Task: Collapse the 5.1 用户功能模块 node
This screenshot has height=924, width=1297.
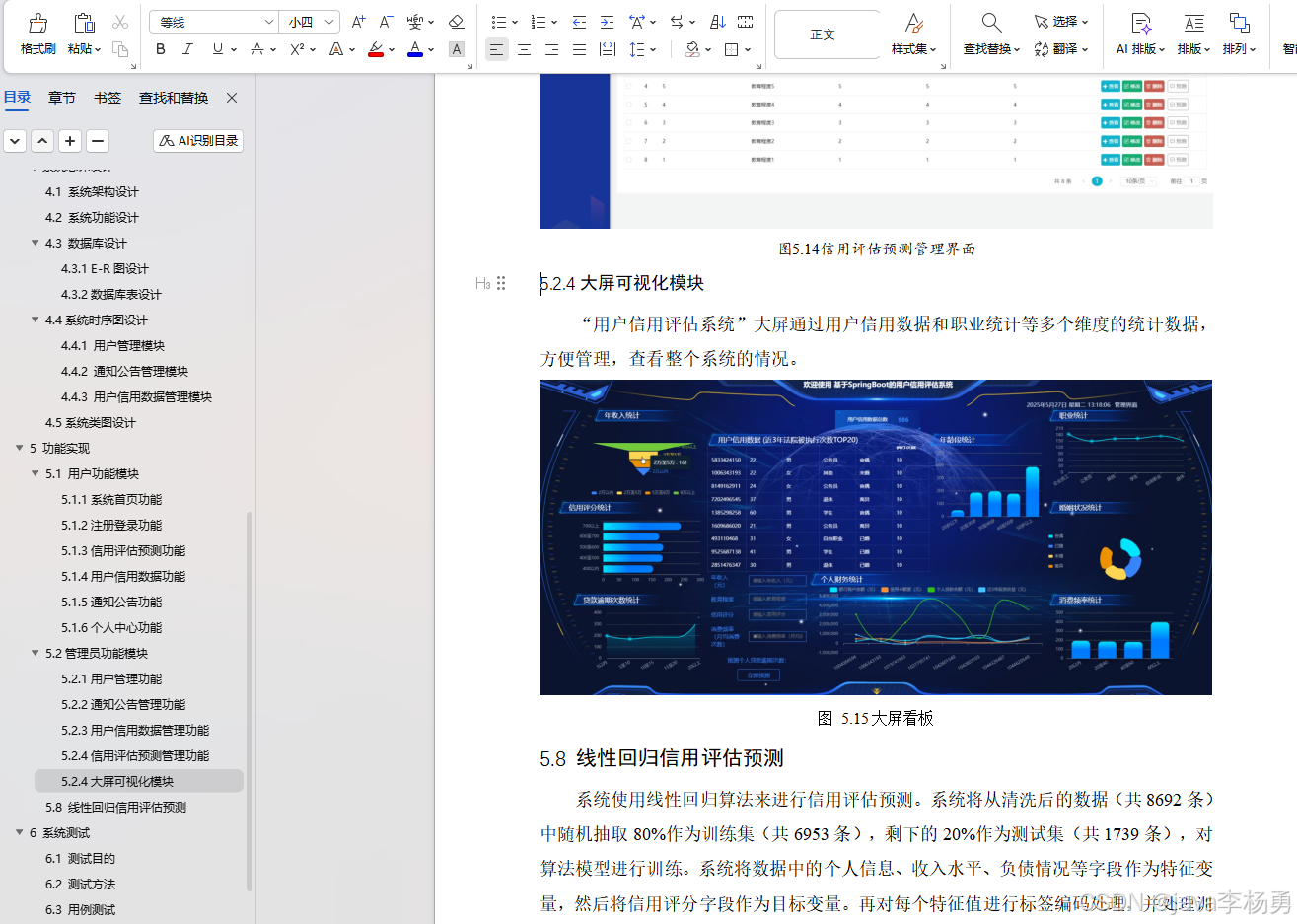Action: click(x=36, y=473)
